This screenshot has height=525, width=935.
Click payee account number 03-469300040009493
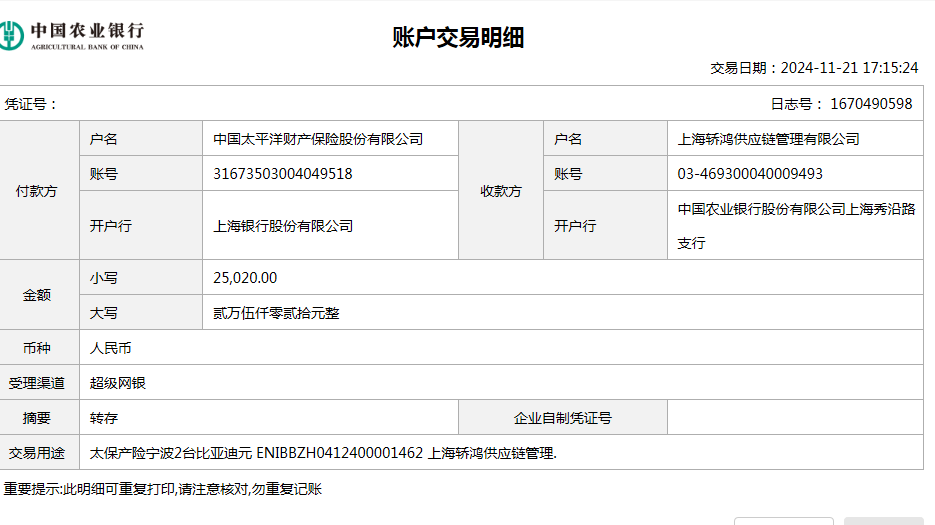[750, 174]
